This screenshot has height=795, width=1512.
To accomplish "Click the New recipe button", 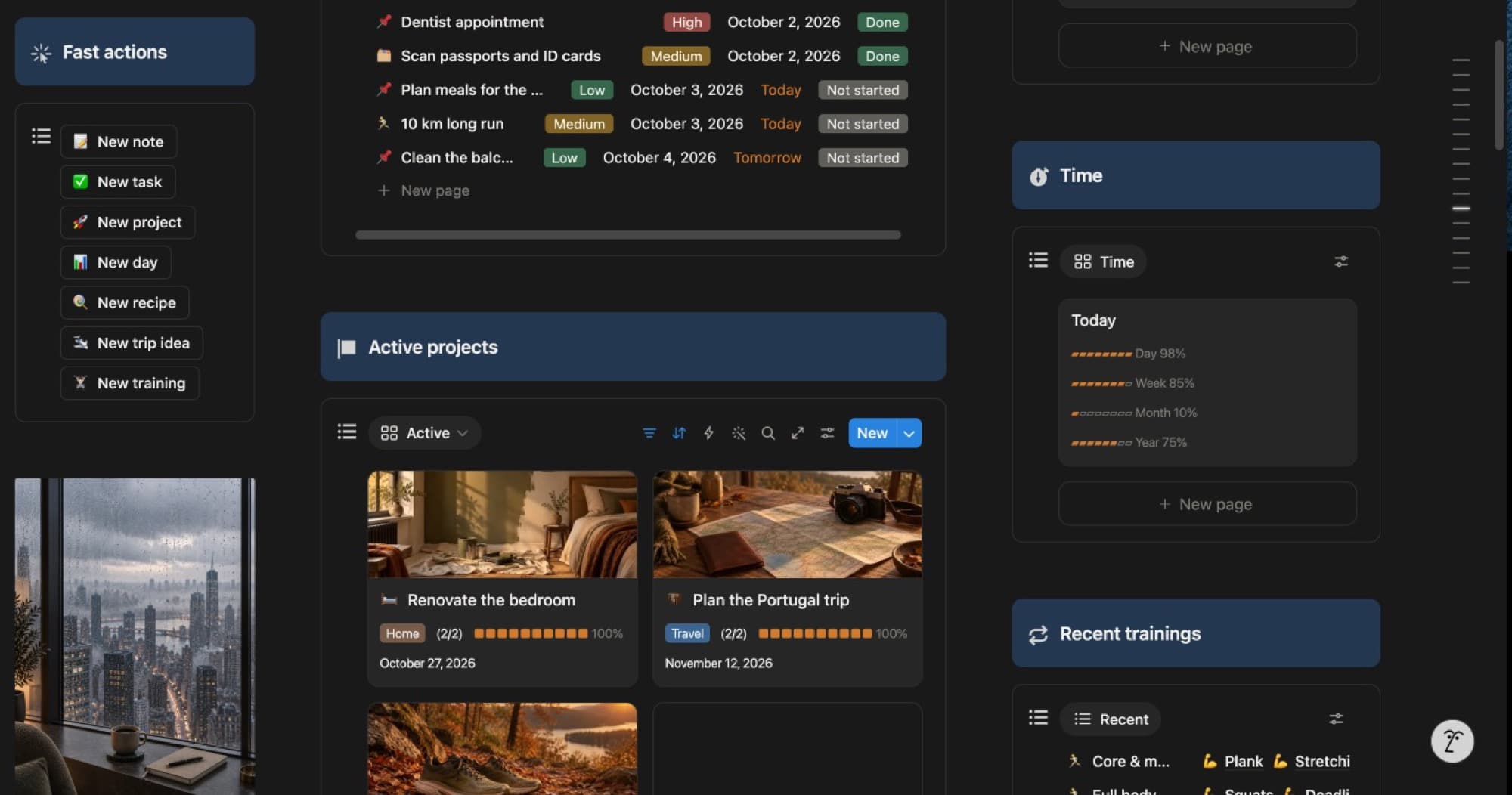I will pyautogui.click(x=125, y=302).
